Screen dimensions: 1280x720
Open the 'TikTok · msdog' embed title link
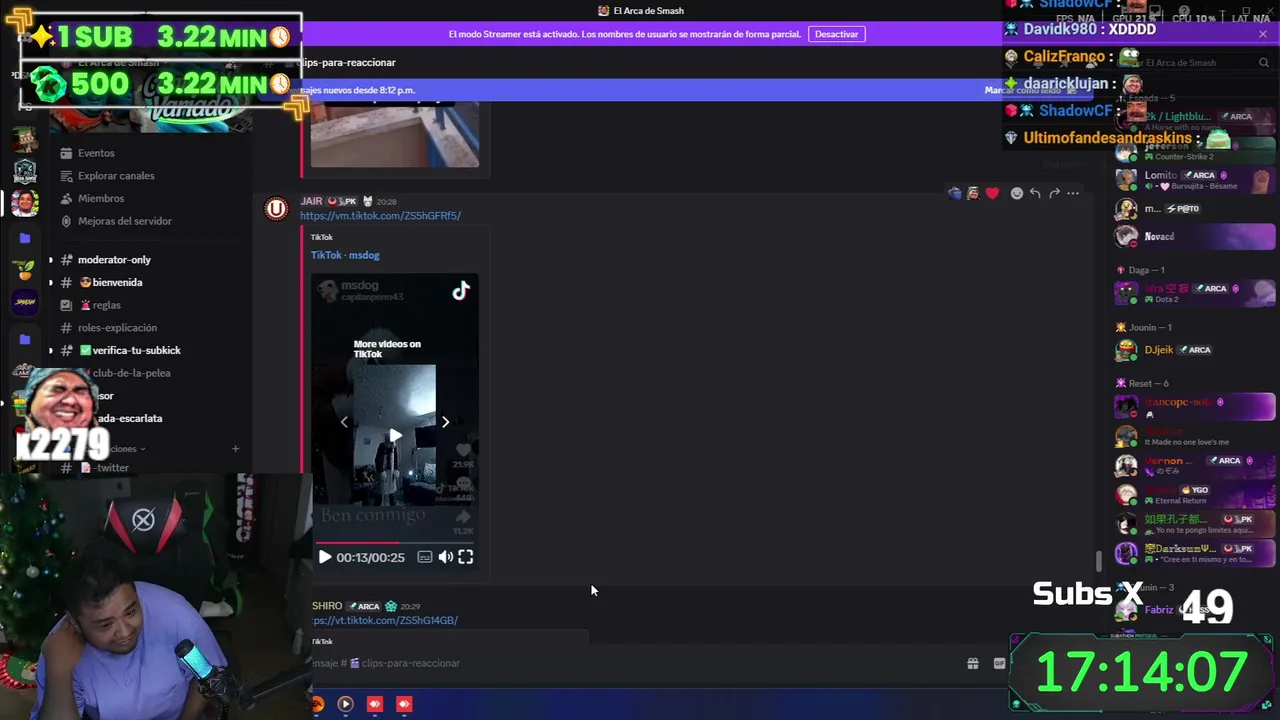[345, 255]
